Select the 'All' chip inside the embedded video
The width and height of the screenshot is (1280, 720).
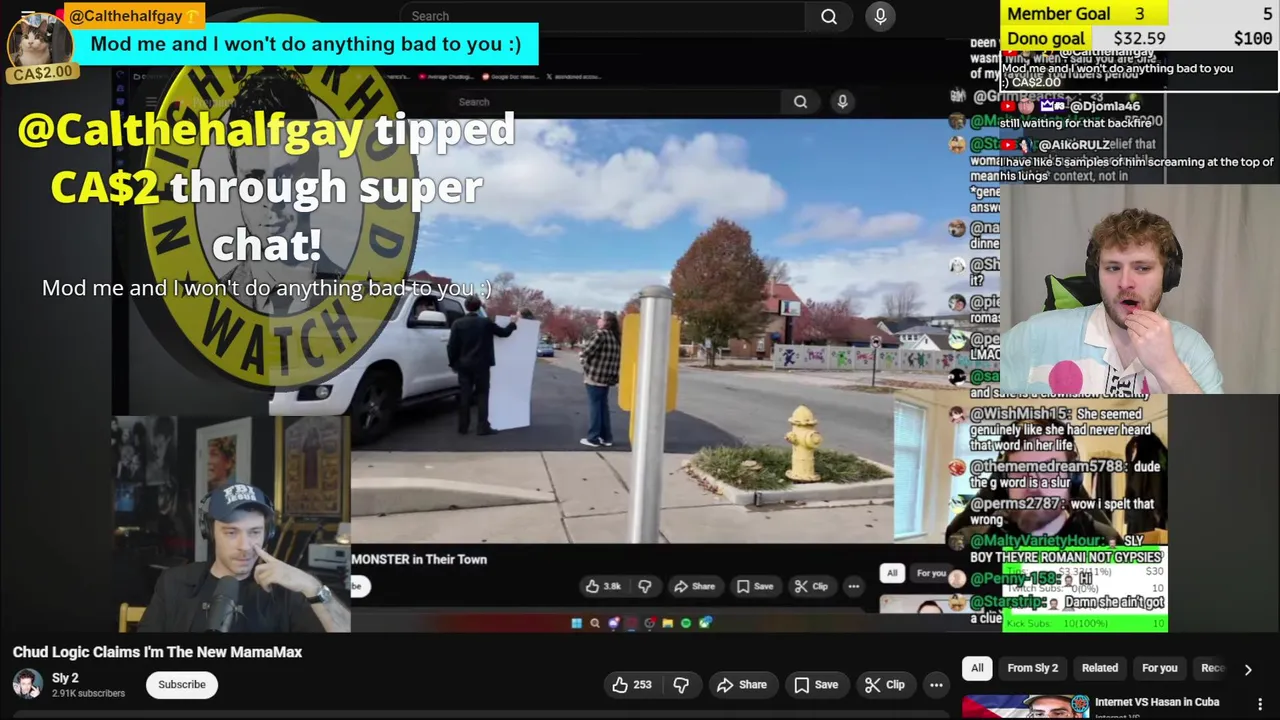(x=892, y=573)
